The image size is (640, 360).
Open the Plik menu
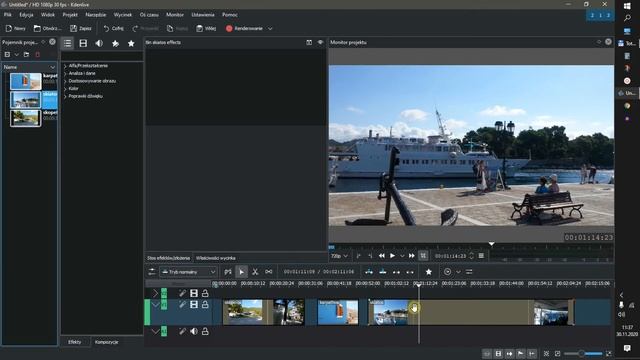point(8,15)
